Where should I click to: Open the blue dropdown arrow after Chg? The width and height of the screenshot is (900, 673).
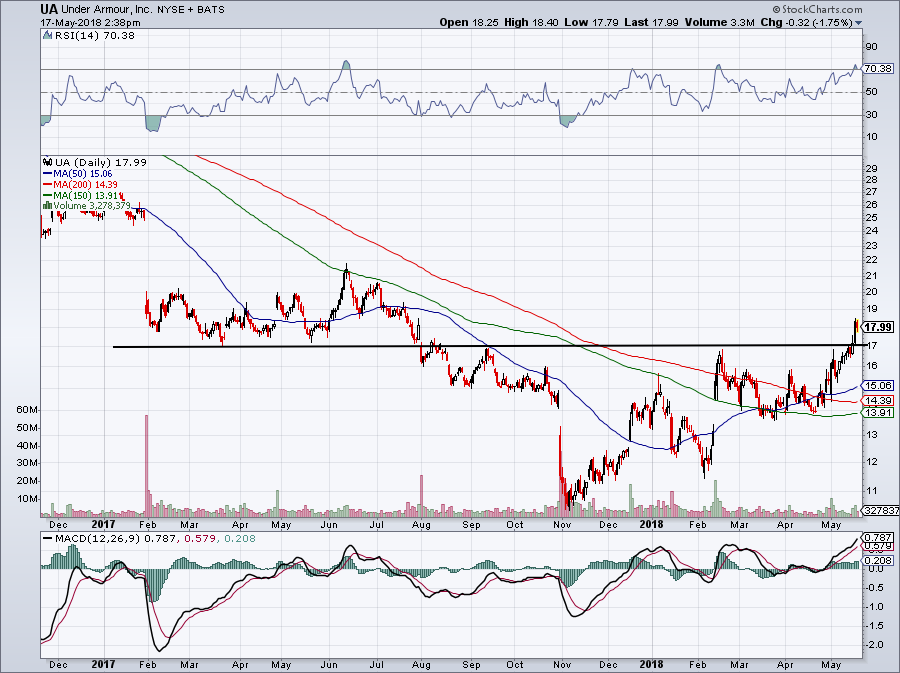(x=859, y=23)
